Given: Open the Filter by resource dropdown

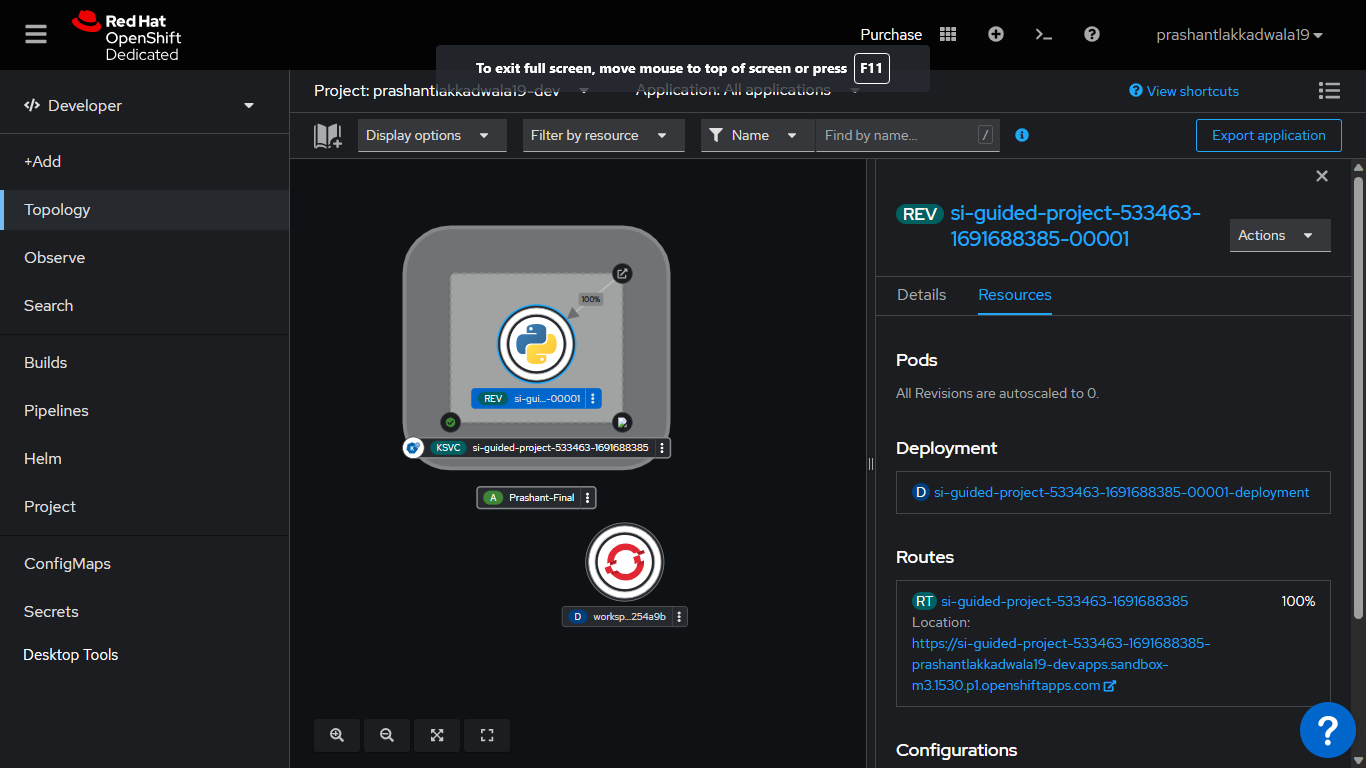Looking at the screenshot, I should tap(603, 135).
